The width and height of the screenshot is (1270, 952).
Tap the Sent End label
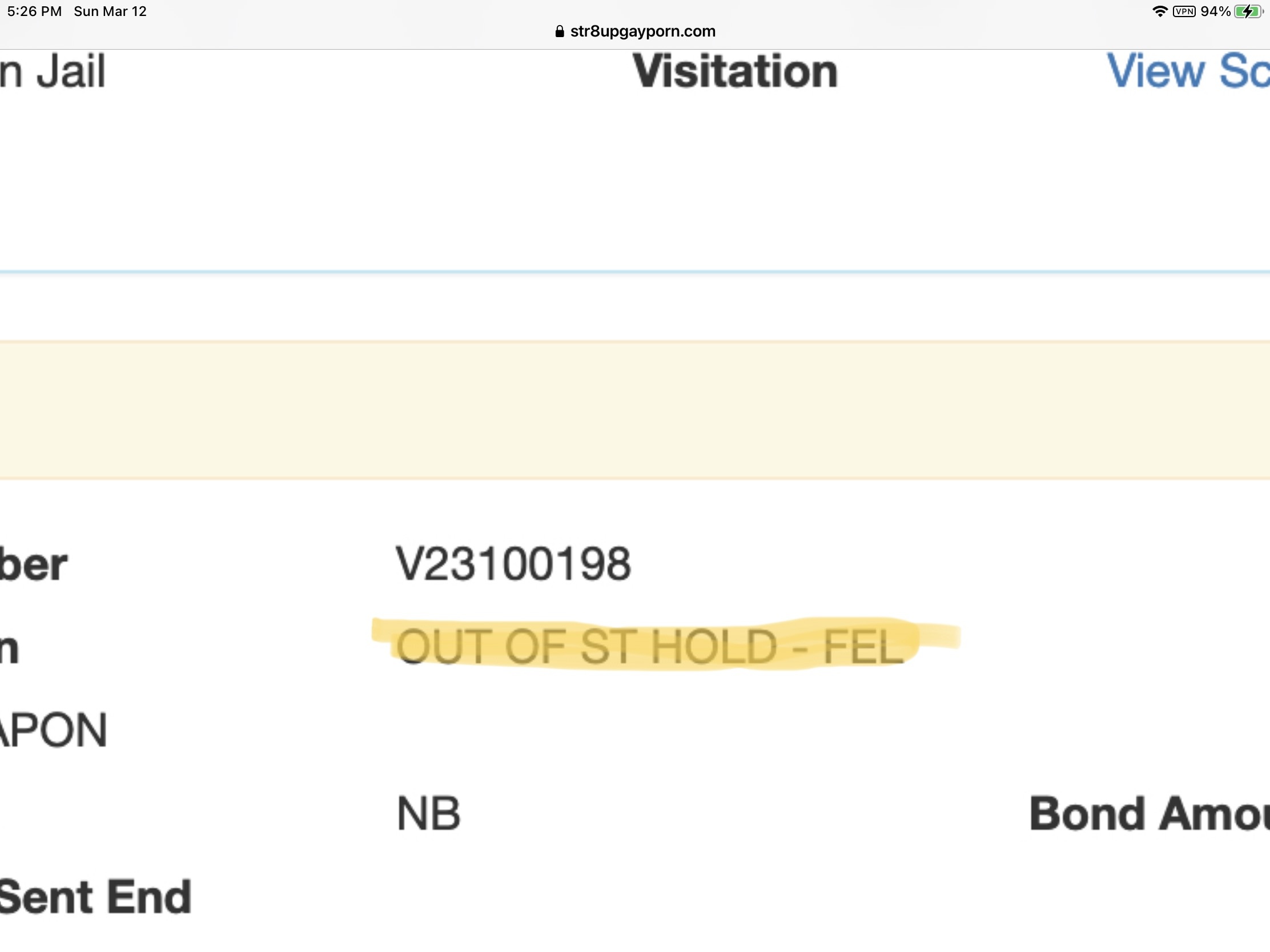(95, 896)
